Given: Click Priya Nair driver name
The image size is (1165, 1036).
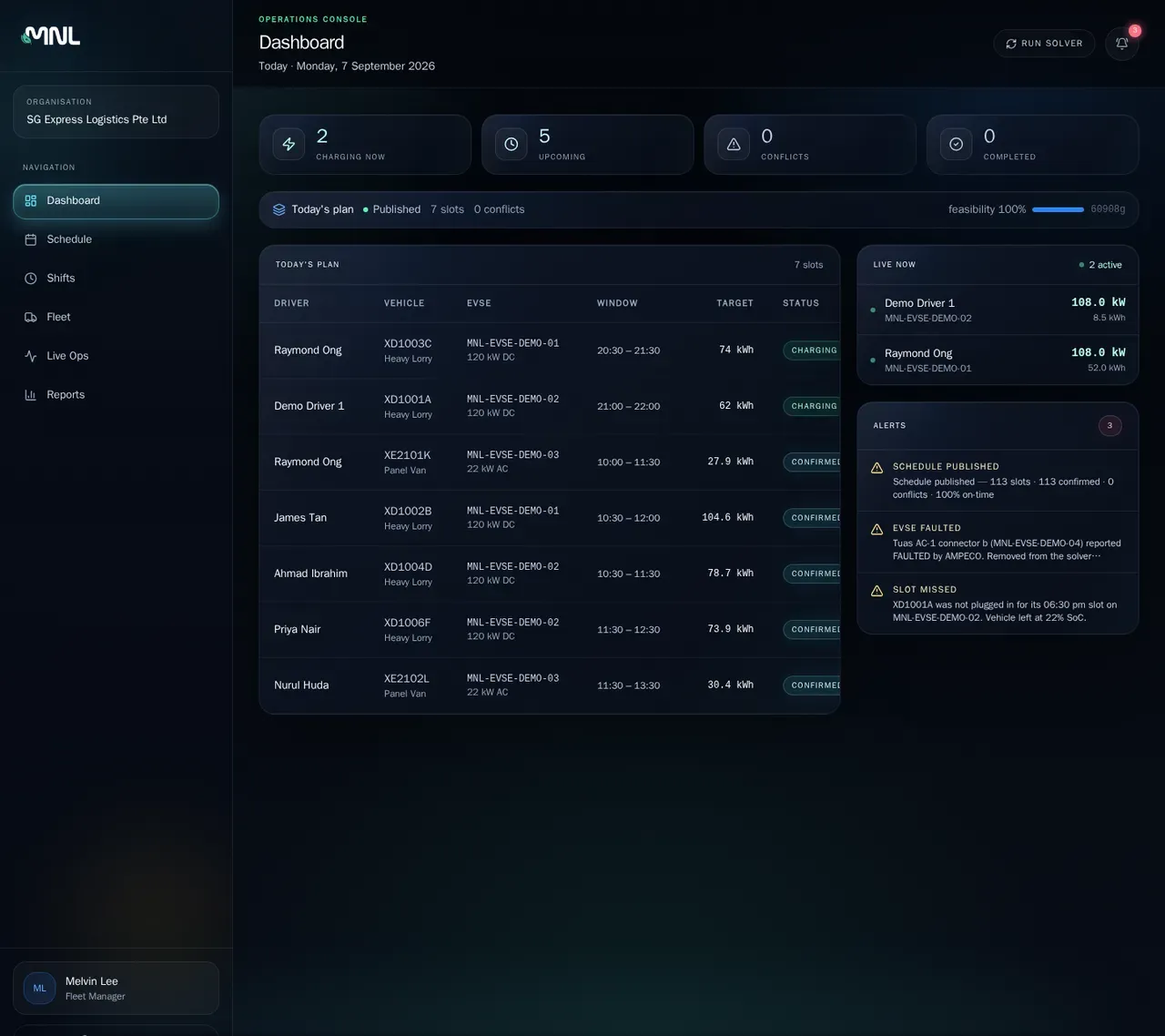Looking at the screenshot, I should [x=298, y=629].
